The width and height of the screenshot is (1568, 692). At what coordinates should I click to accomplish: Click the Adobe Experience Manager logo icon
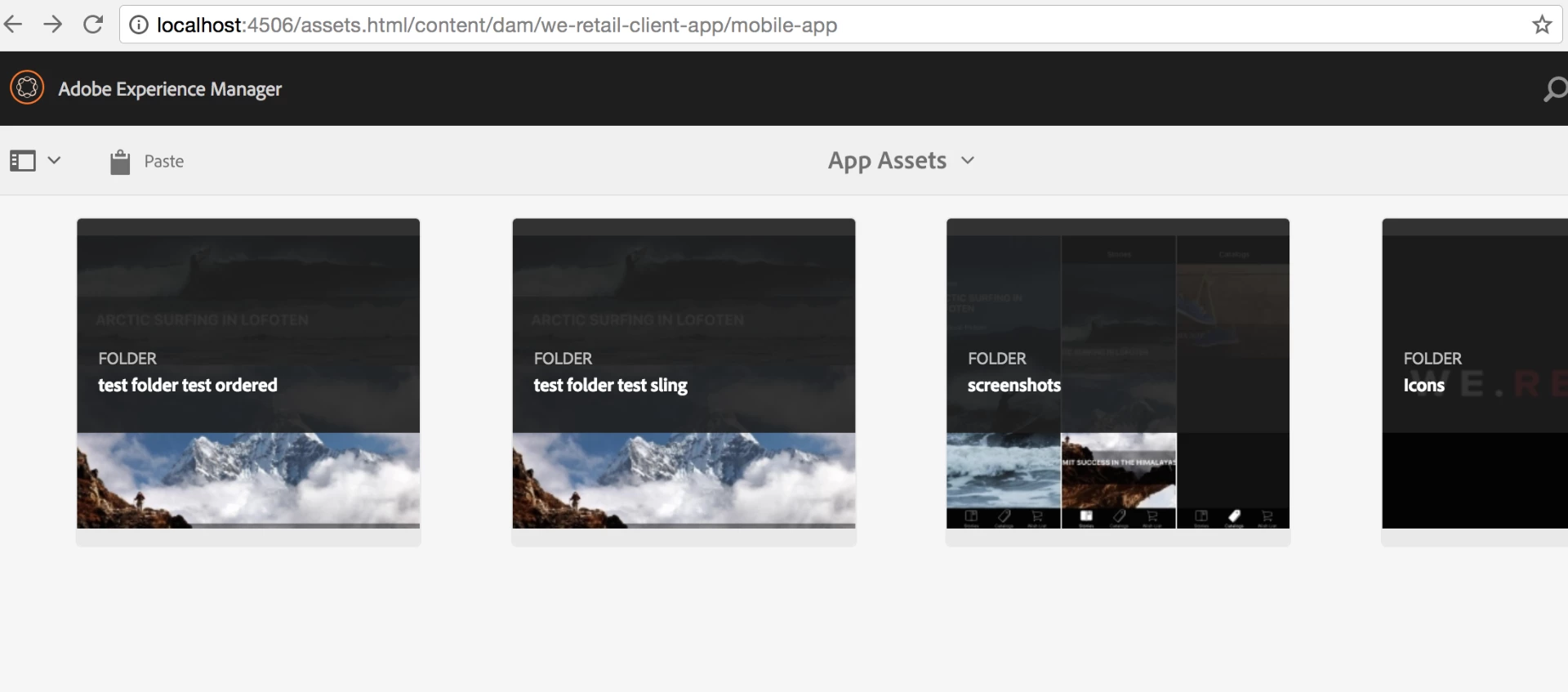[x=27, y=87]
